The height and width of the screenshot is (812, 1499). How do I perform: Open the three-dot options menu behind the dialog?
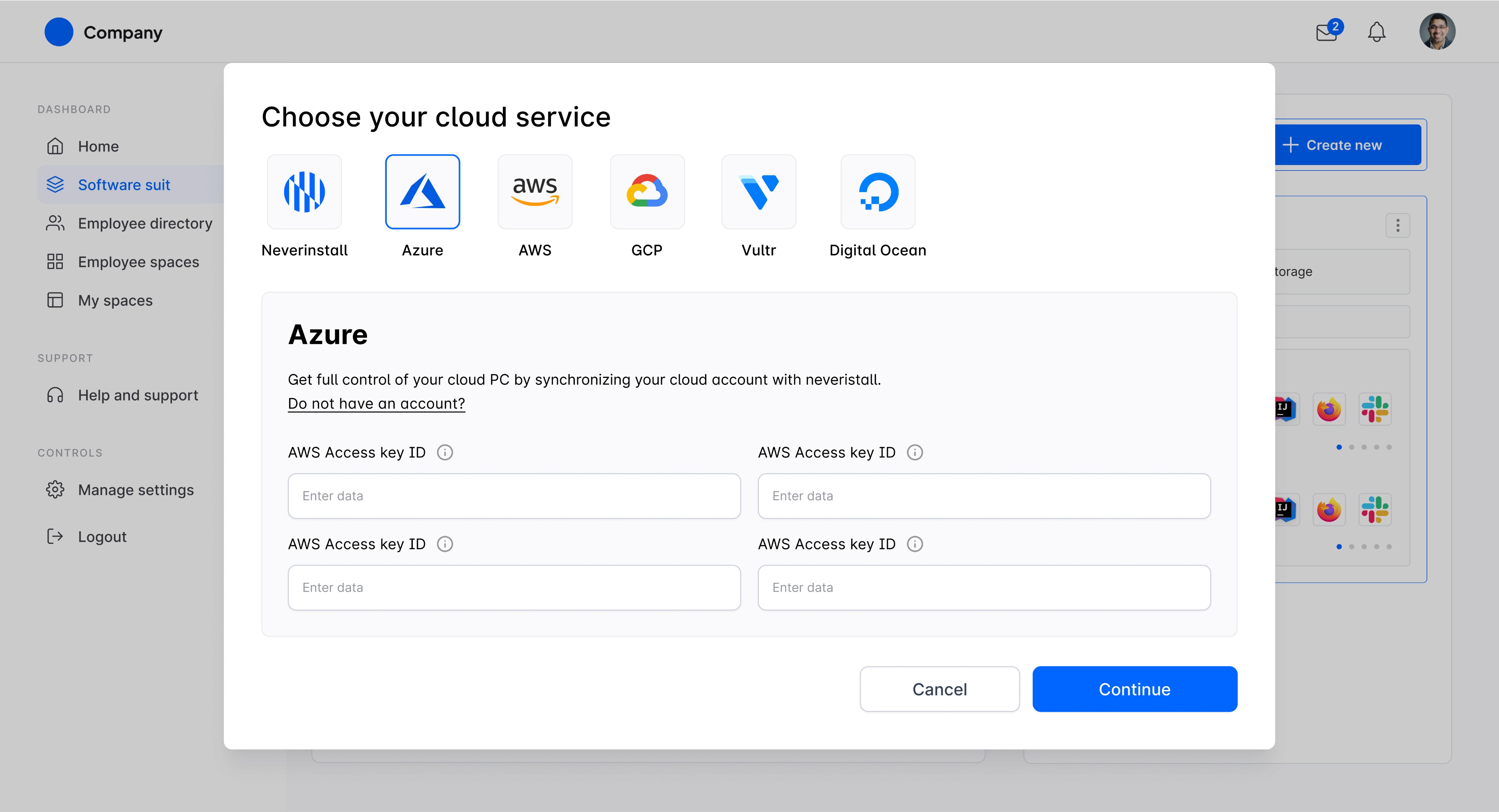[x=1398, y=225]
